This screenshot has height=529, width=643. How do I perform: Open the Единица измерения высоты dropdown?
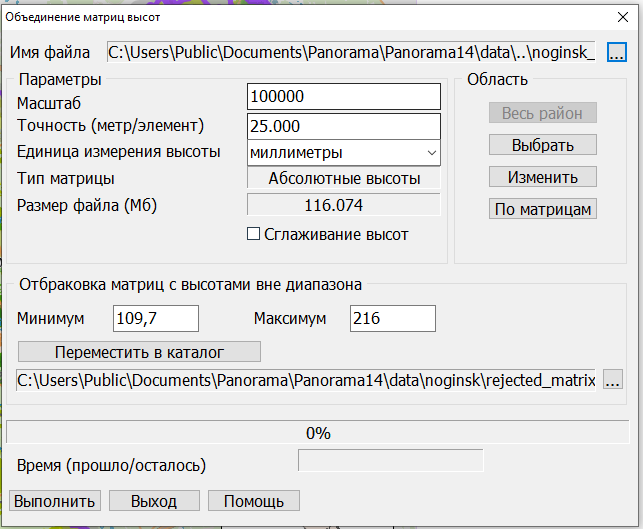click(344, 153)
